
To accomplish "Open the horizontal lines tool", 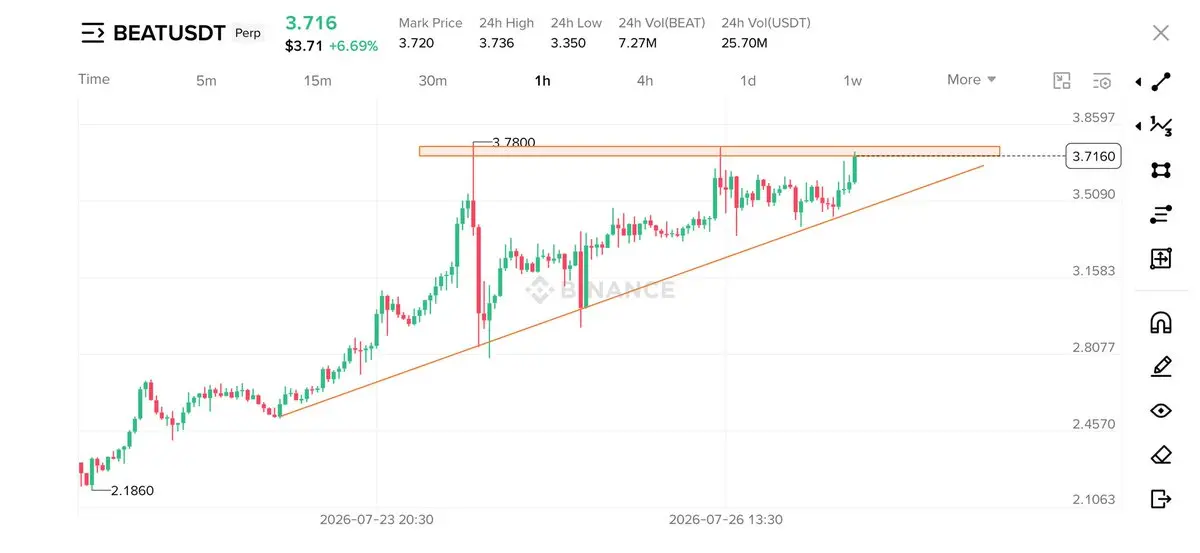I will pyautogui.click(x=1161, y=214).
